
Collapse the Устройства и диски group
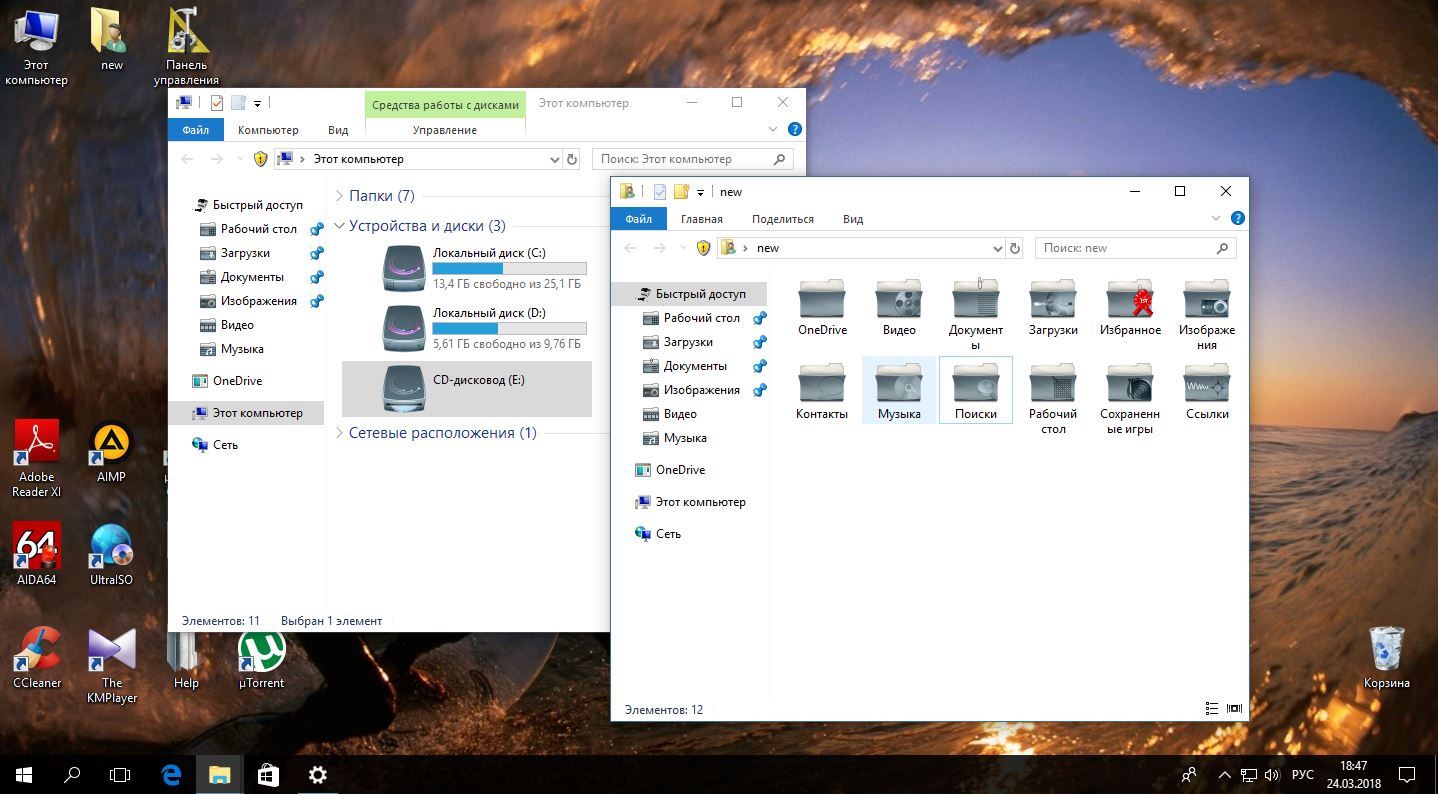coord(340,226)
